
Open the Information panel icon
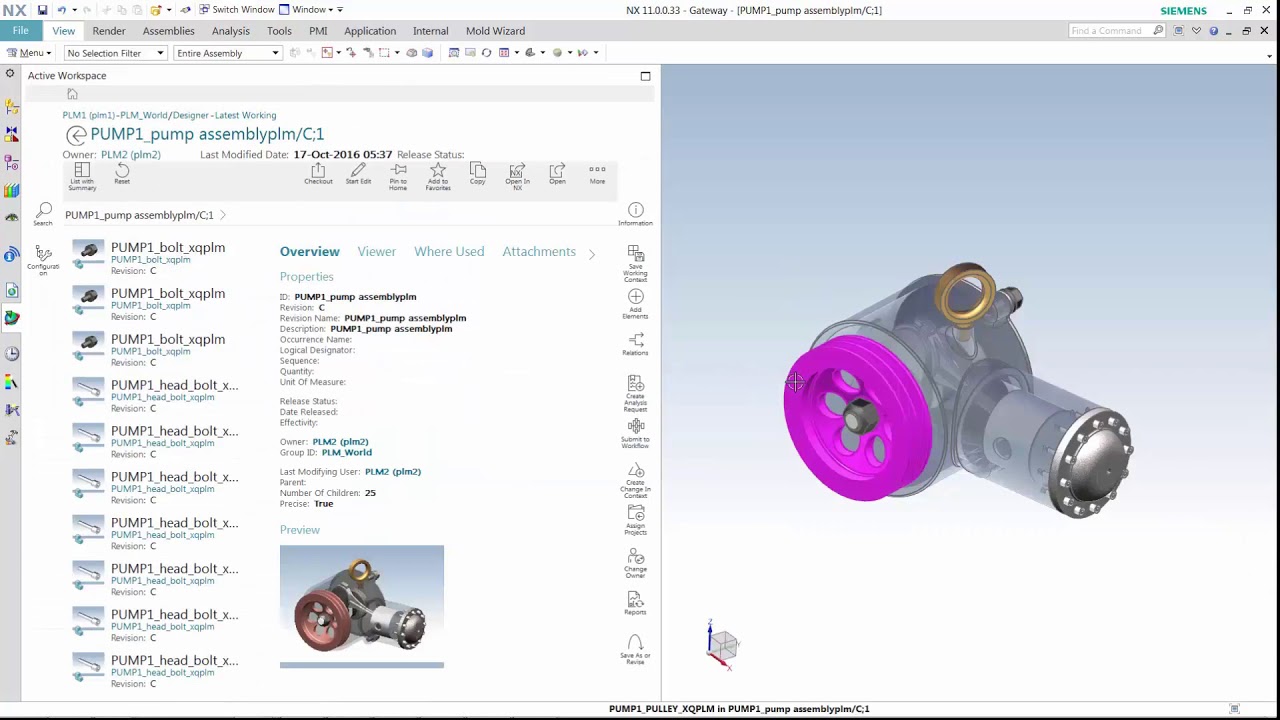tap(635, 214)
